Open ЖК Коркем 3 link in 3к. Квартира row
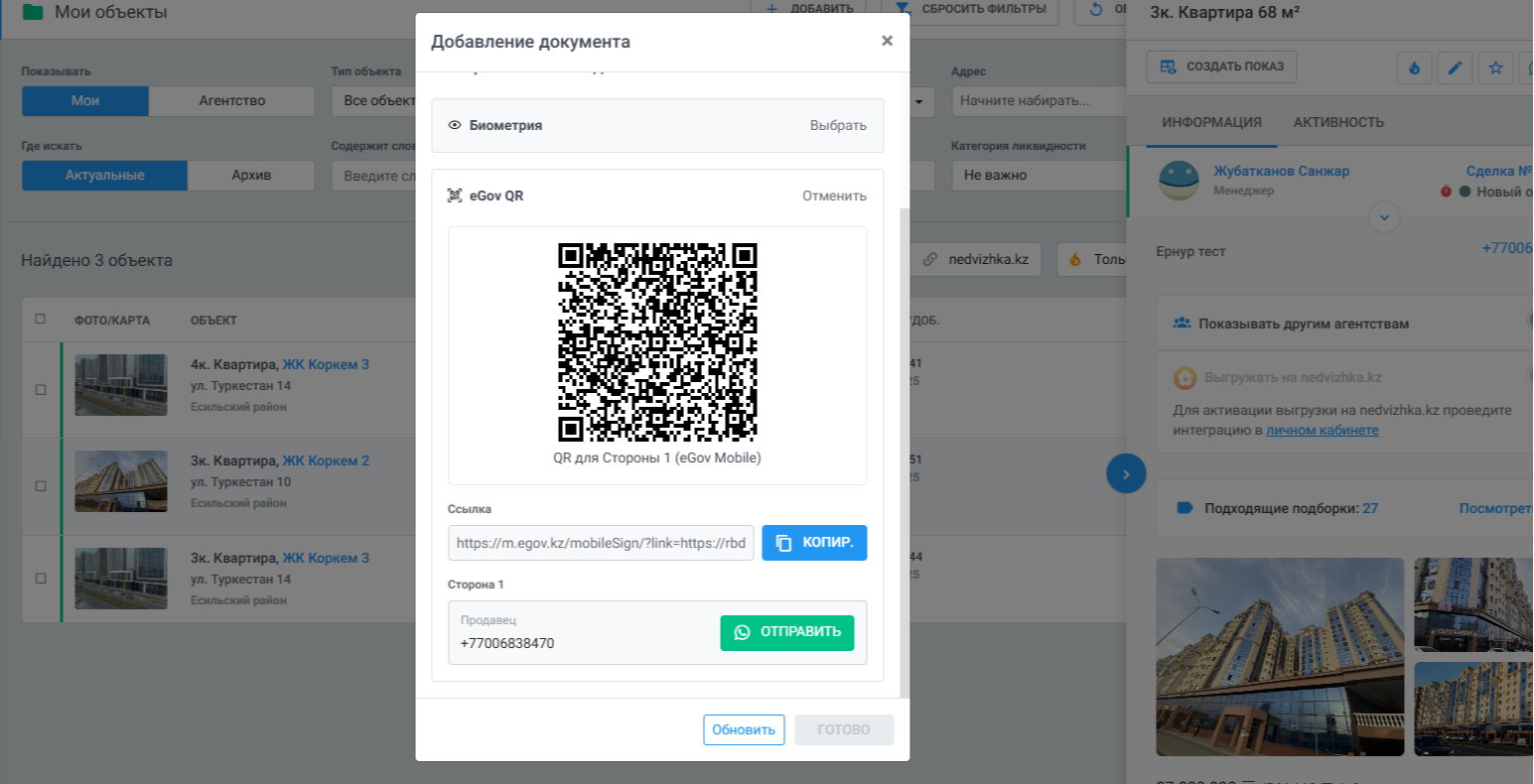The width and height of the screenshot is (1534, 784). [x=326, y=558]
